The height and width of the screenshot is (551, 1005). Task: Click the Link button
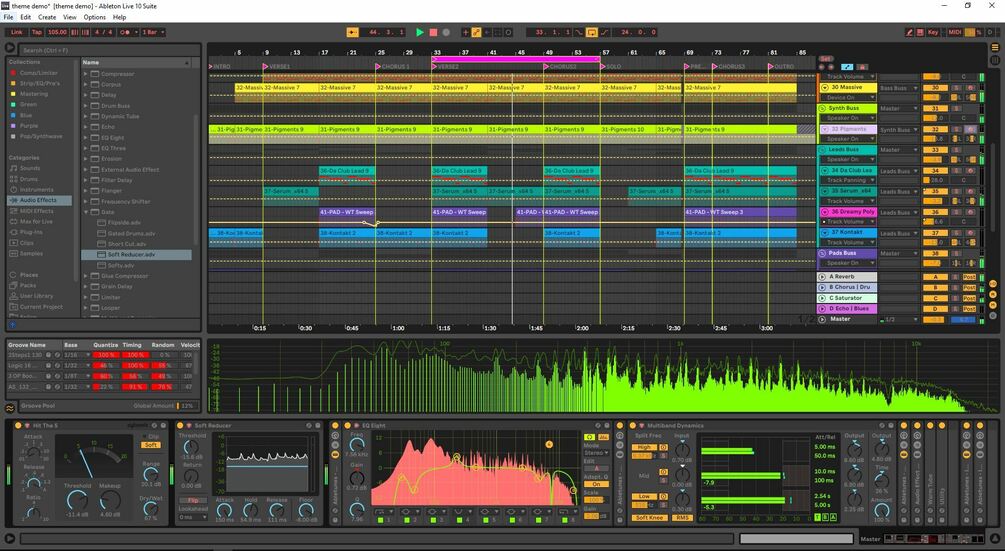click(17, 32)
